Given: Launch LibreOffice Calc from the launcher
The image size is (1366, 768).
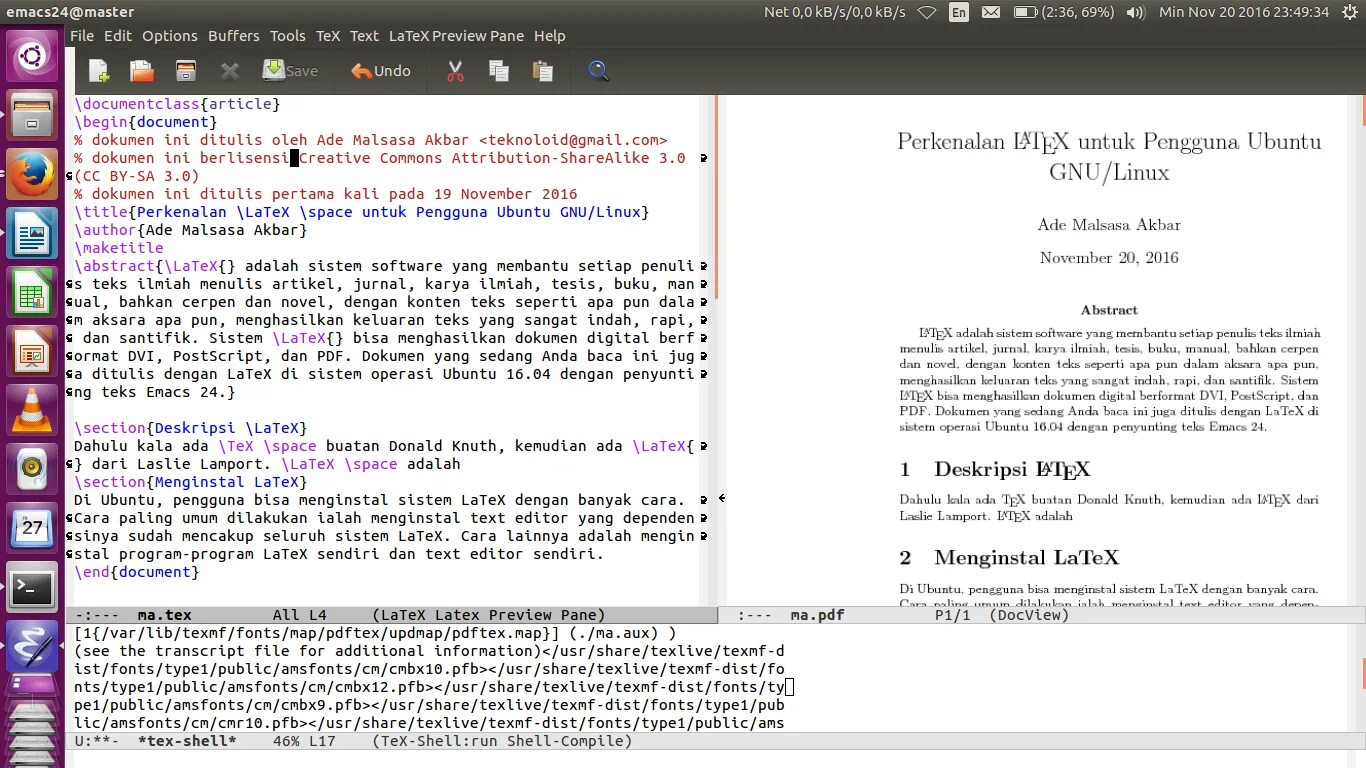Looking at the screenshot, I should point(32,294).
